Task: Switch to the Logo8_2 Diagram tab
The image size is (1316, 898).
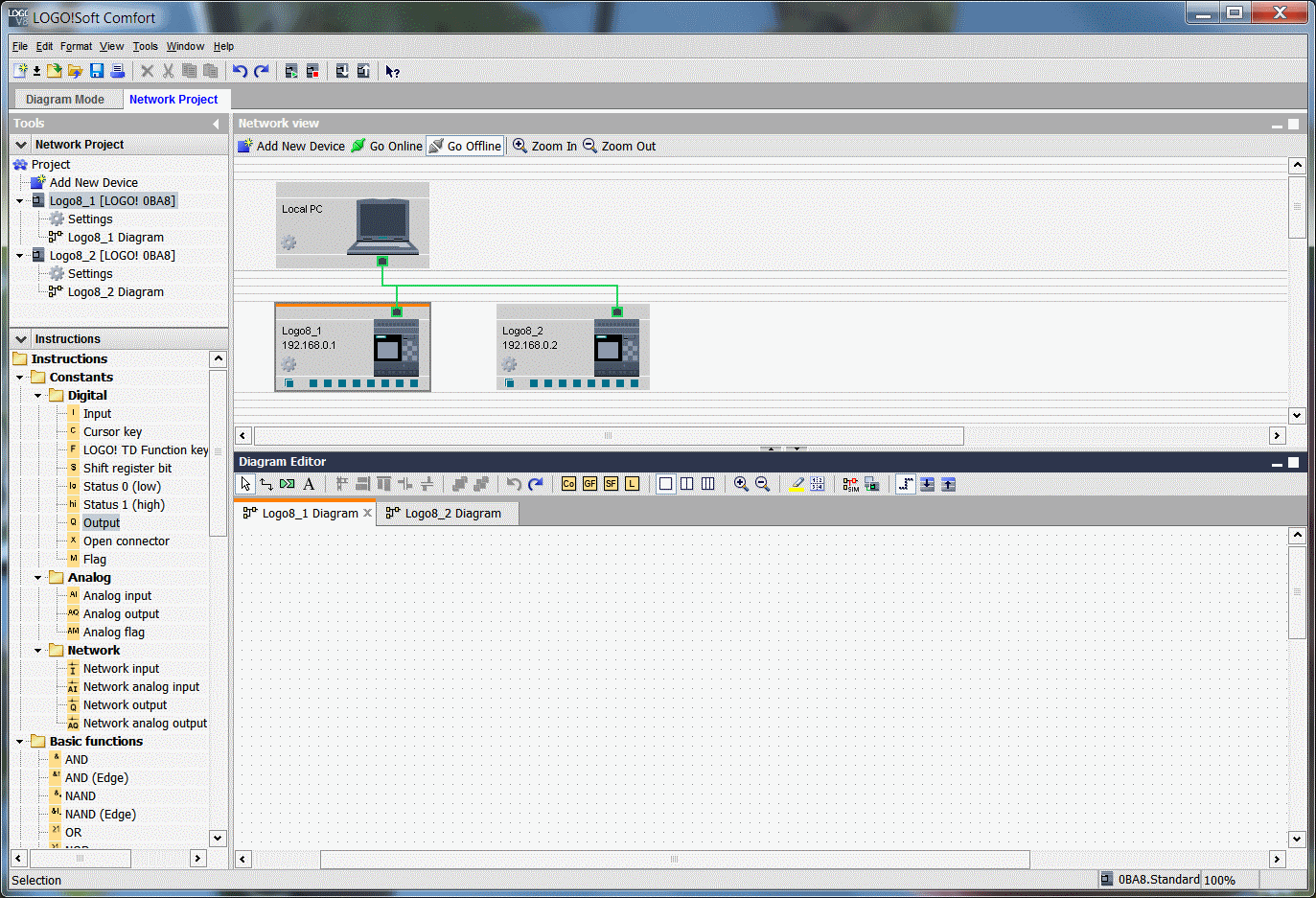Action: [x=447, y=514]
